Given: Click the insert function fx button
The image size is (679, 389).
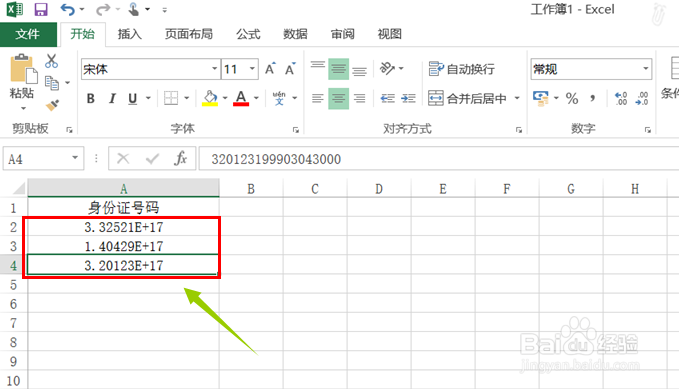Looking at the screenshot, I should (x=181, y=159).
